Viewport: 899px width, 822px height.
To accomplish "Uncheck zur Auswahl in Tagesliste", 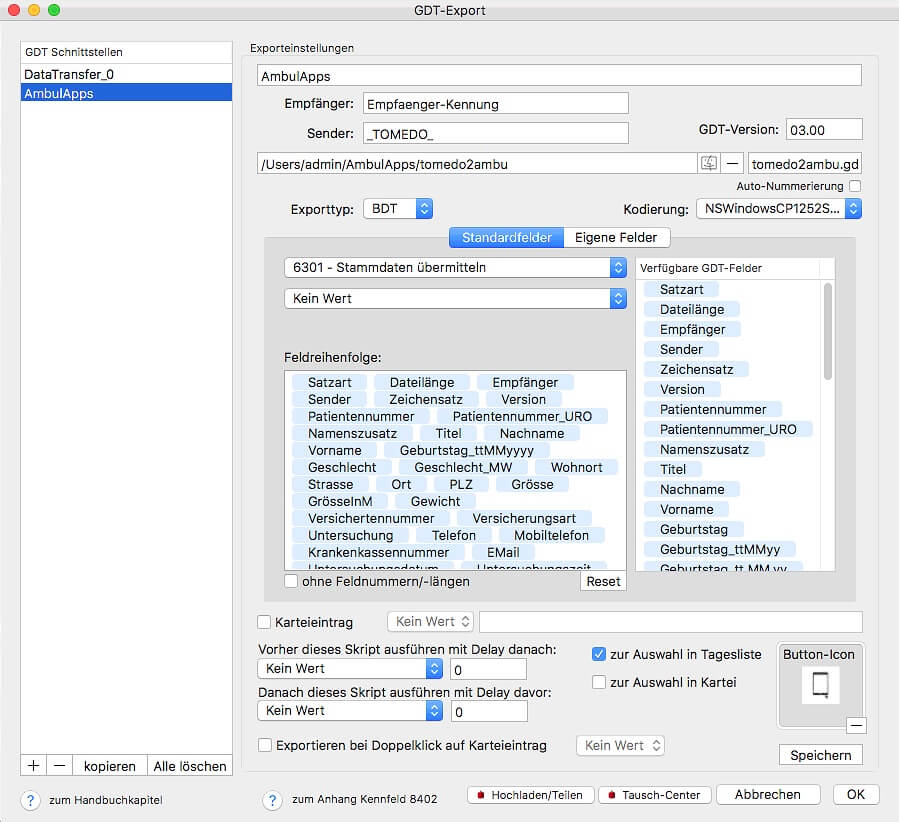I will [x=599, y=654].
